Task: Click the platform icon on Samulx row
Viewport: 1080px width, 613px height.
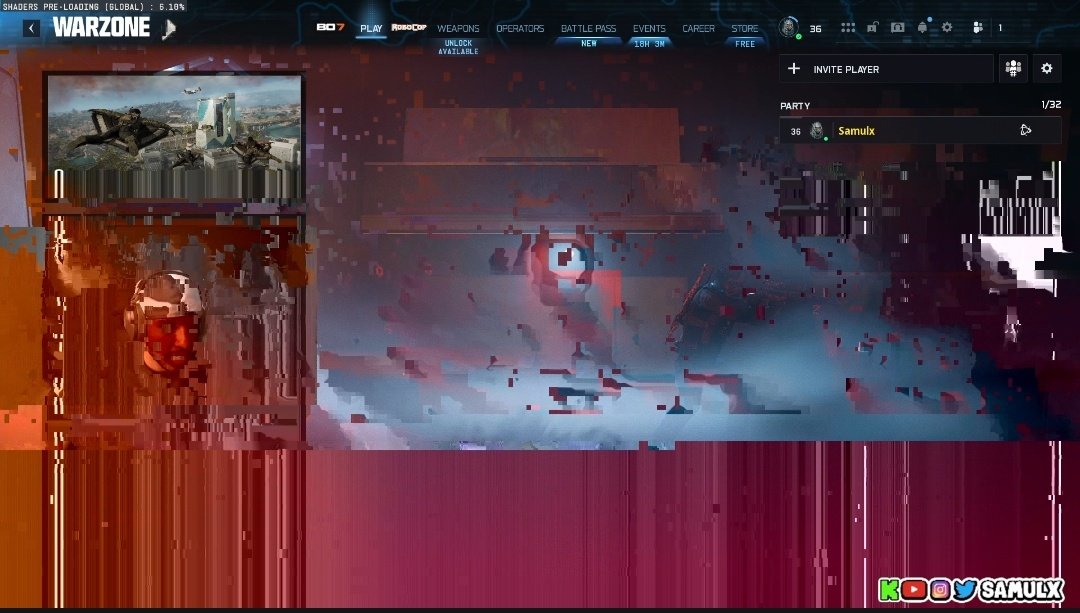Action: click(x=1025, y=130)
